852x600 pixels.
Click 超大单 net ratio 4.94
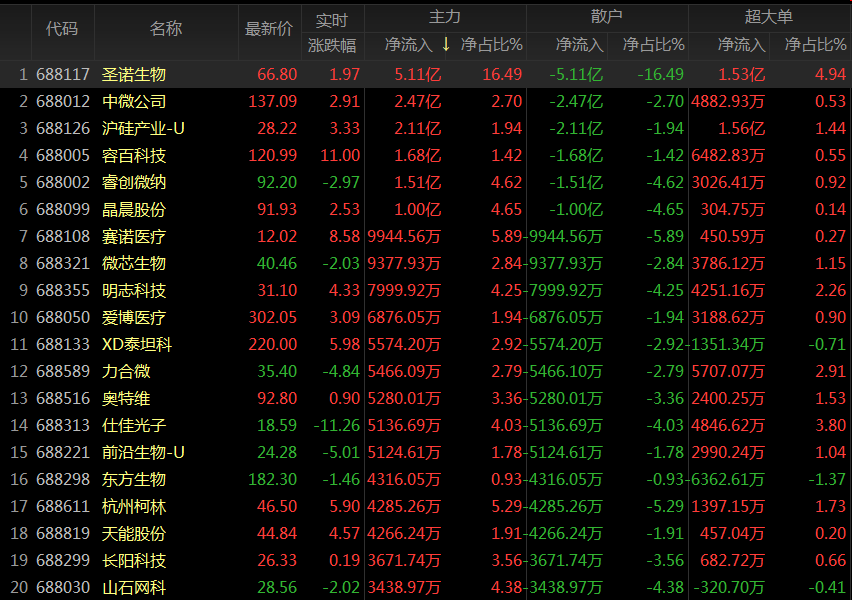[830, 74]
